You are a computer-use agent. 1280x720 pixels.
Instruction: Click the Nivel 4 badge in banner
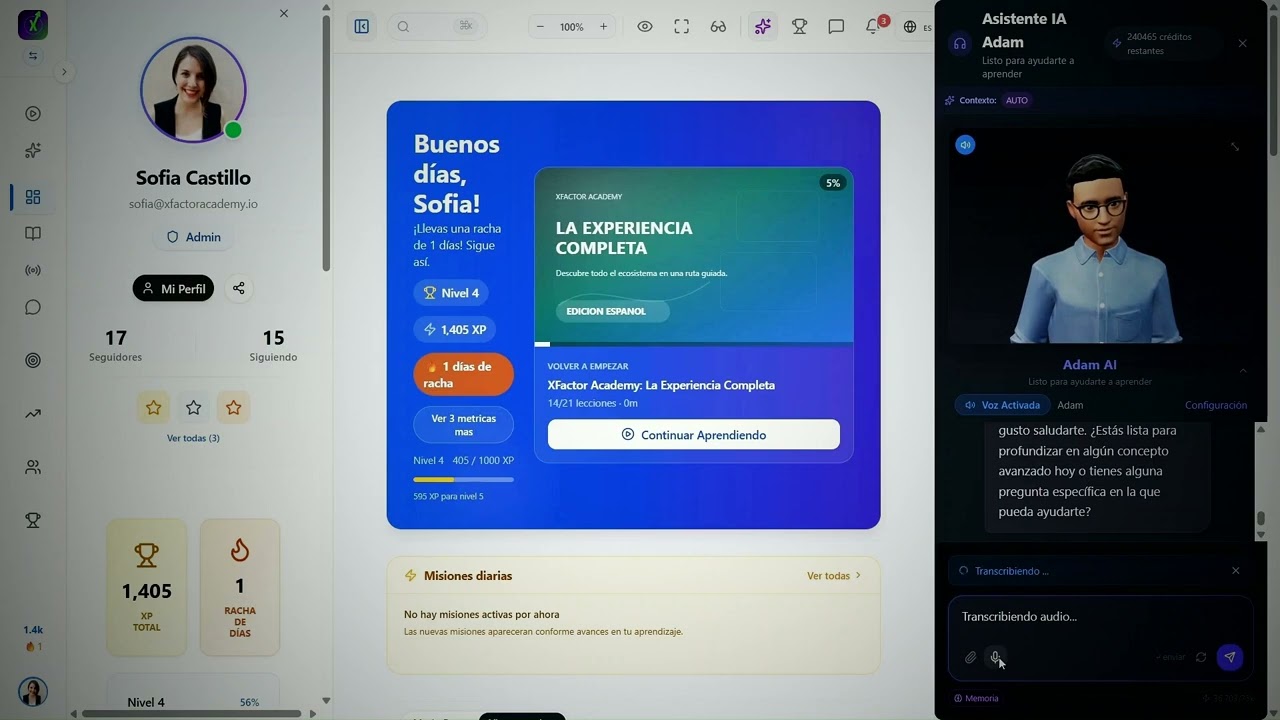(451, 293)
